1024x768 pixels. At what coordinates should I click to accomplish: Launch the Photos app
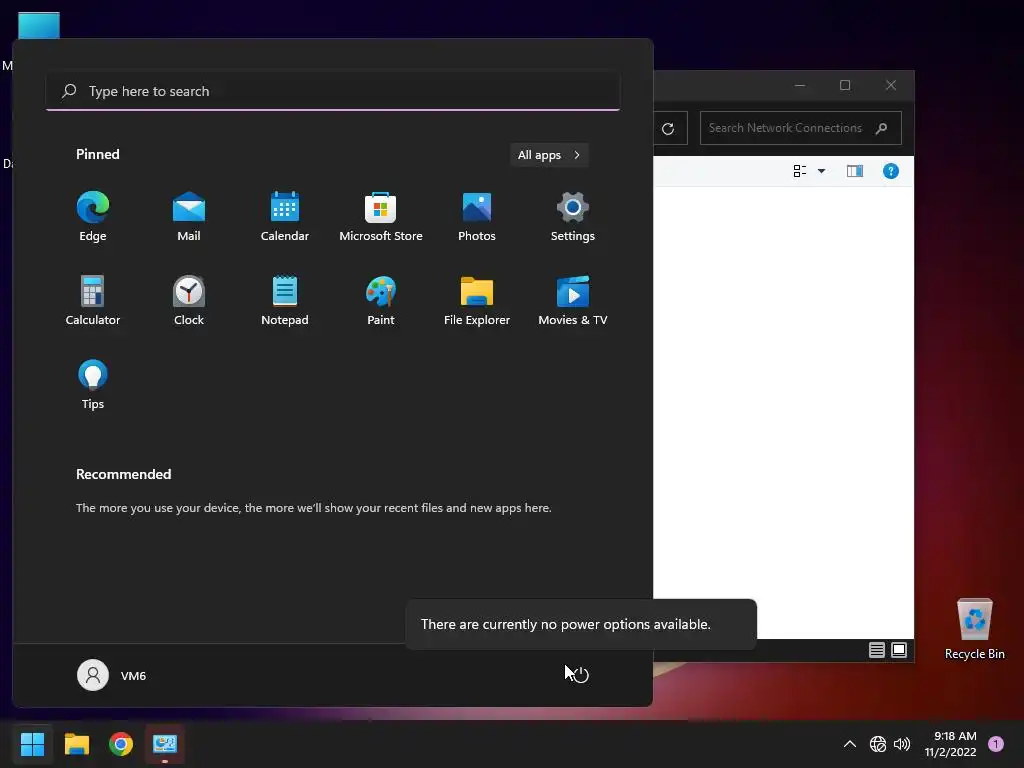477,217
